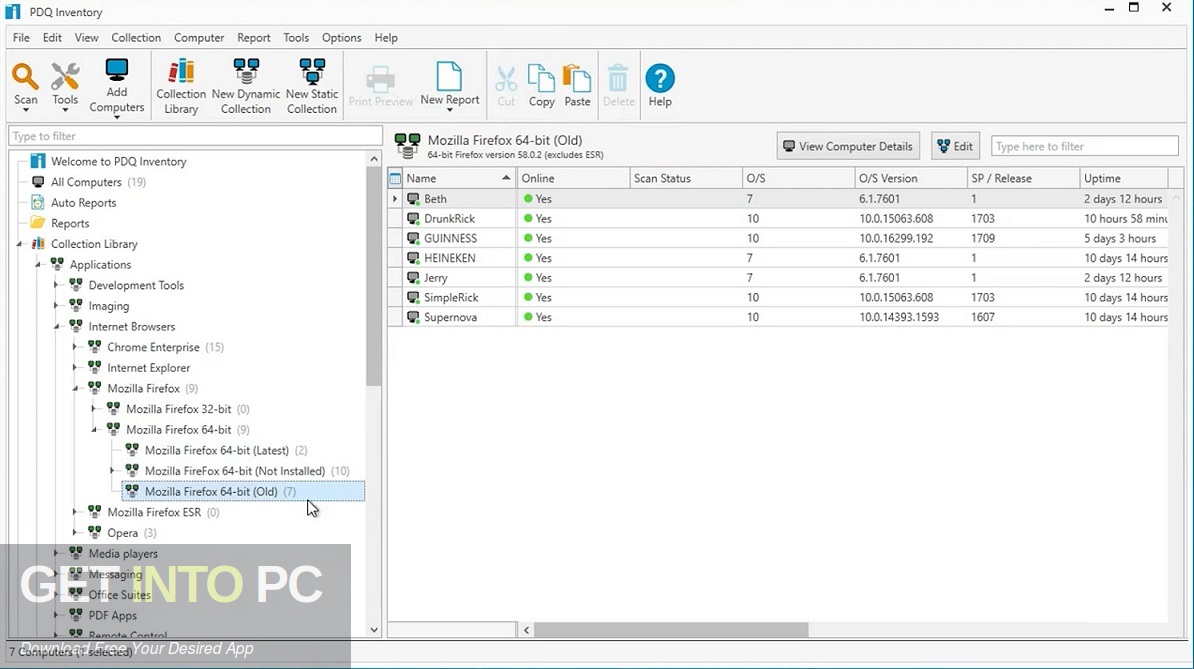Click the grid horizontal scrollbar thumb
Image resolution: width=1194 pixels, height=669 pixels.
(x=671, y=630)
